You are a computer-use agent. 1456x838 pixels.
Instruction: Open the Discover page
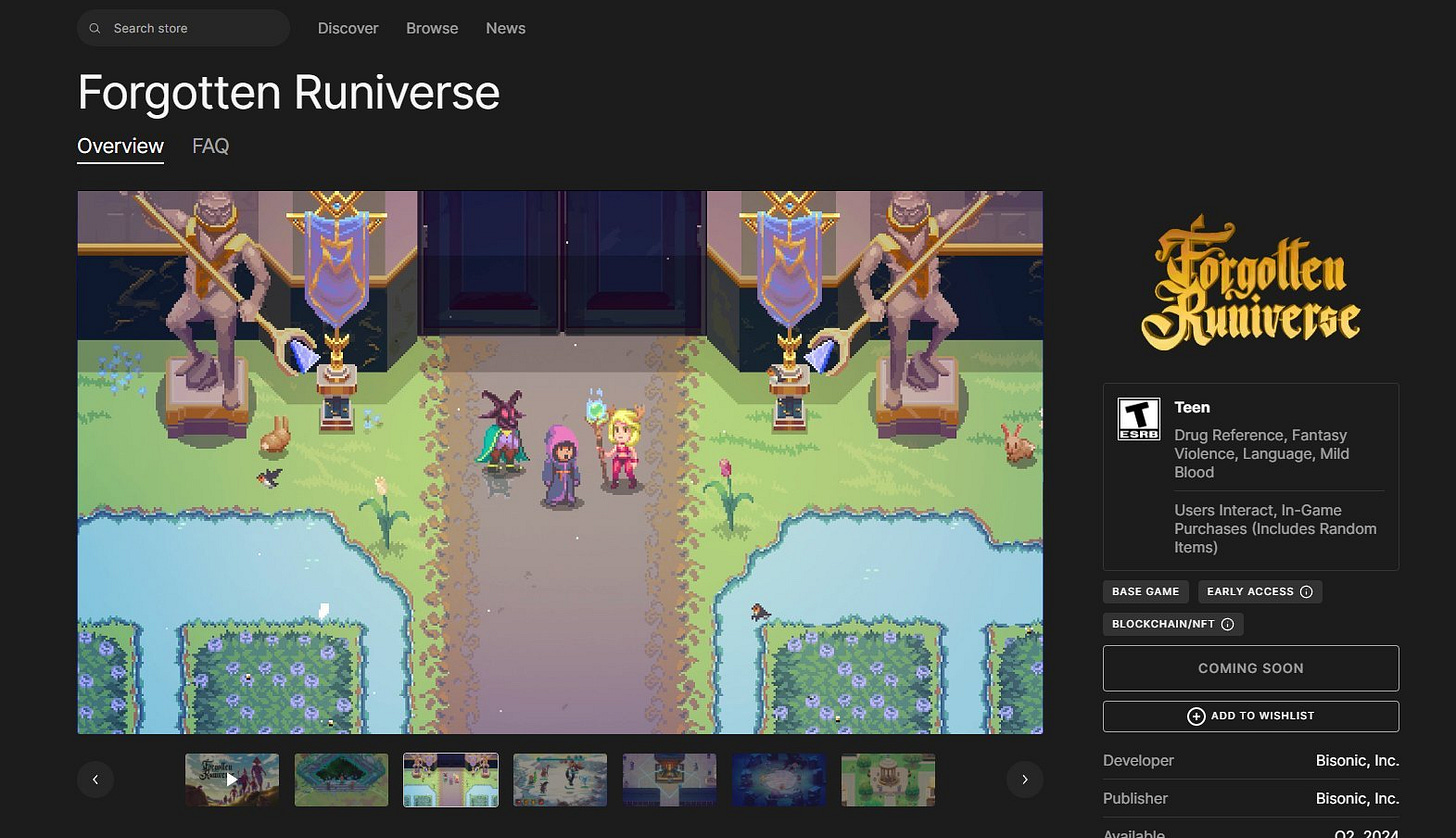(348, 28)
